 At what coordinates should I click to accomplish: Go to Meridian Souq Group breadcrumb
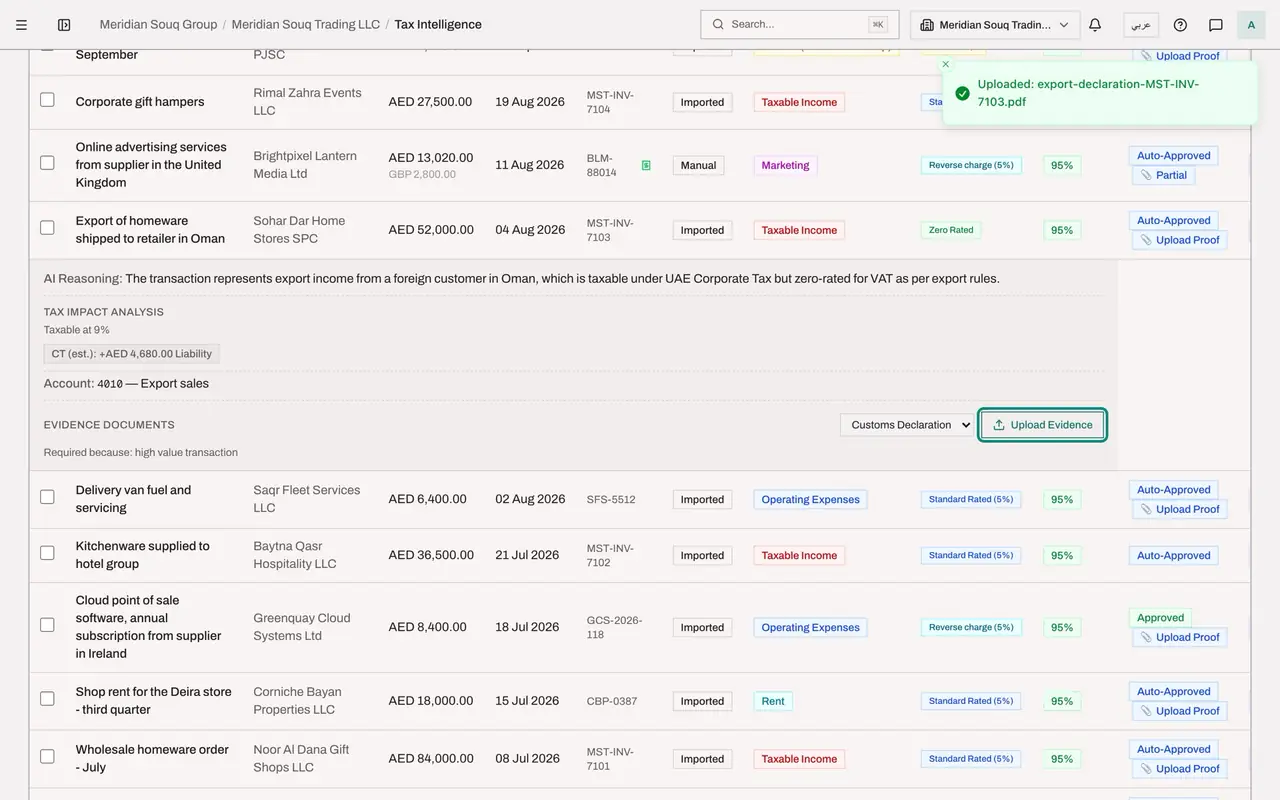(x=158, y=25)
